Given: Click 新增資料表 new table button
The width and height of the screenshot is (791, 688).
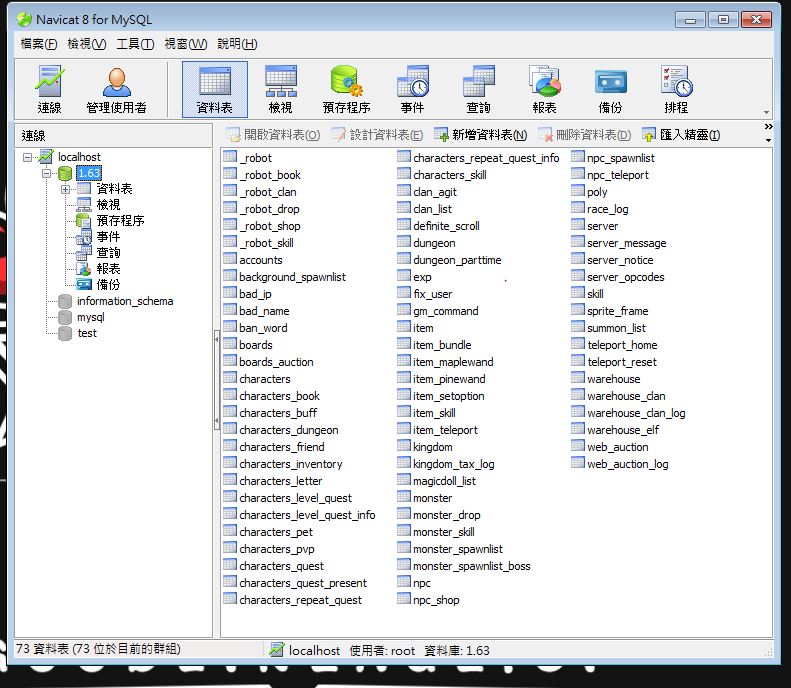Looking at the screenshot, I should coord(480,135).
